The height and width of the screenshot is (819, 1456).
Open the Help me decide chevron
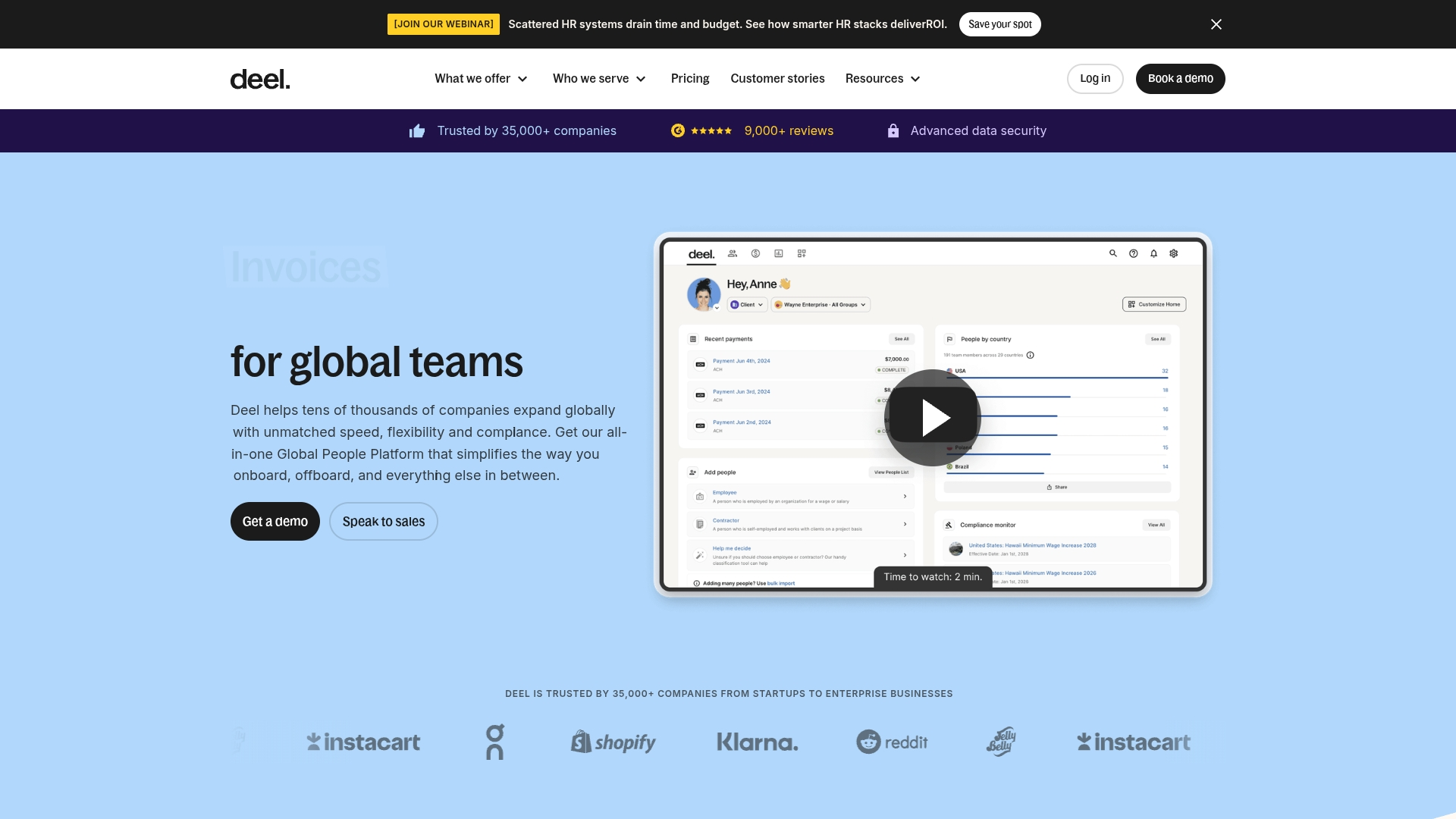pos(905,555)
